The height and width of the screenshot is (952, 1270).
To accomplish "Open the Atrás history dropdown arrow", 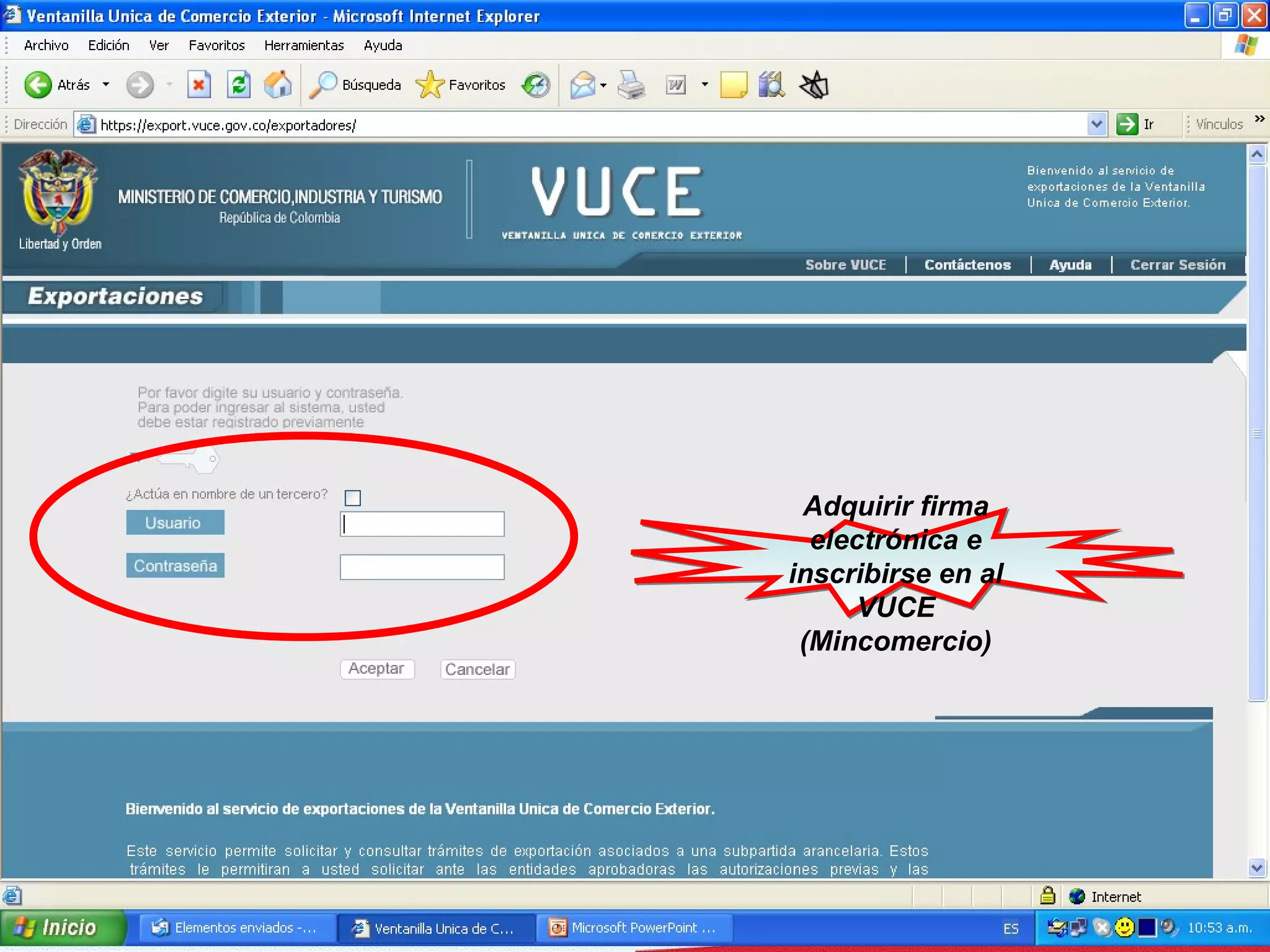I will click(x=106, y=85).
